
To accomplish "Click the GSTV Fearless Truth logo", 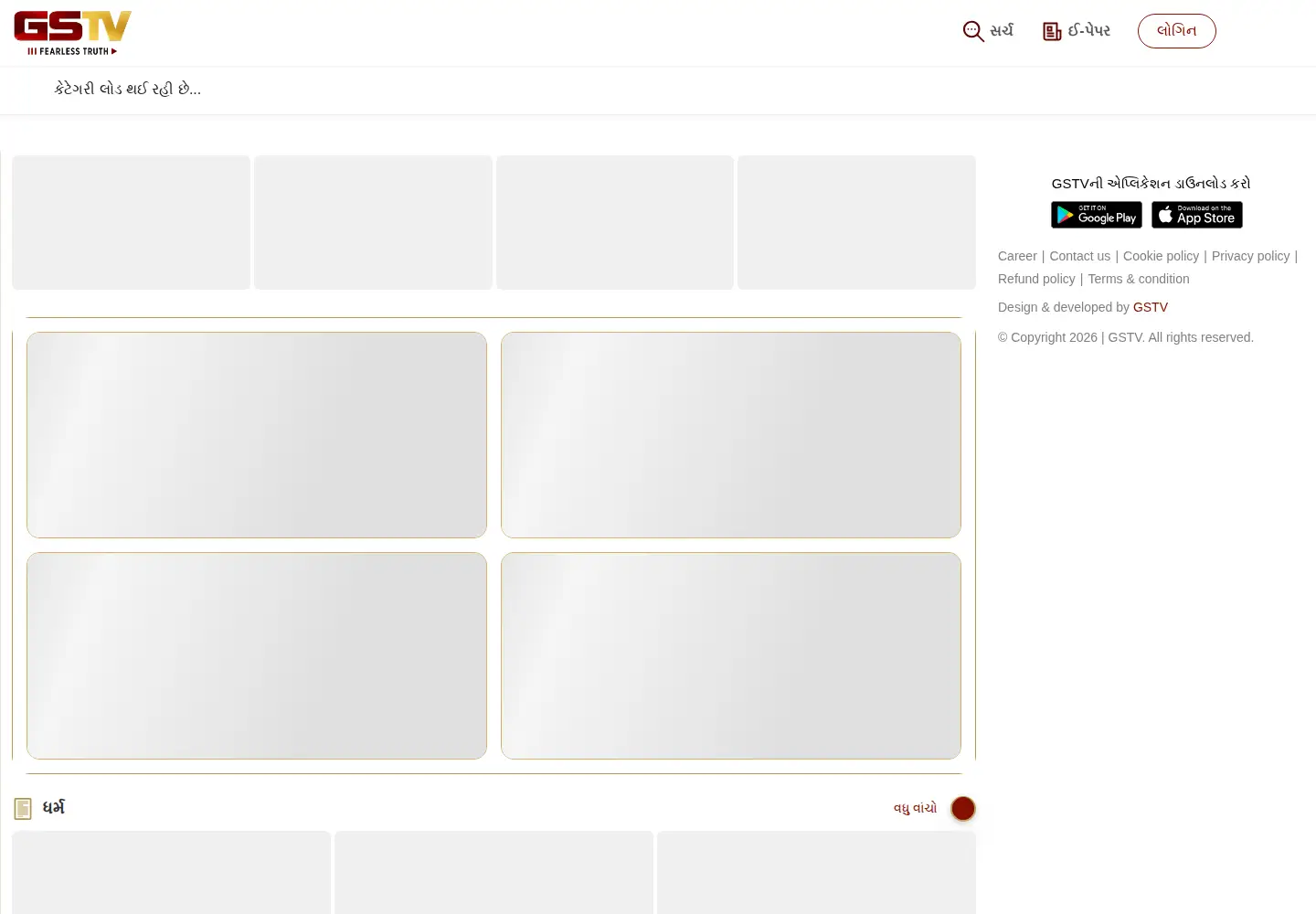I will pyautogui.click(x=73, y=33).
